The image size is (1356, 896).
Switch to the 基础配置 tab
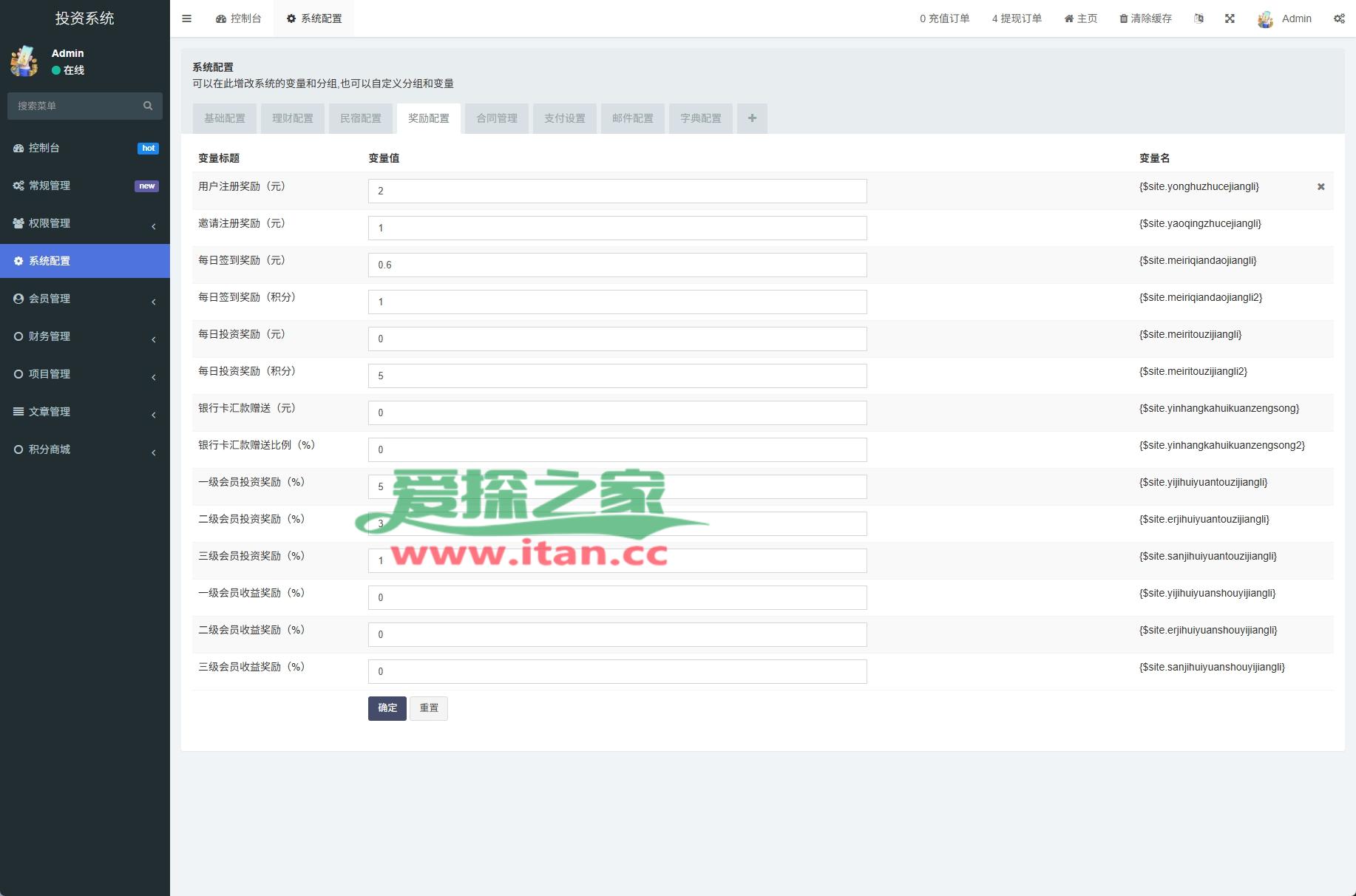point(225,118)
